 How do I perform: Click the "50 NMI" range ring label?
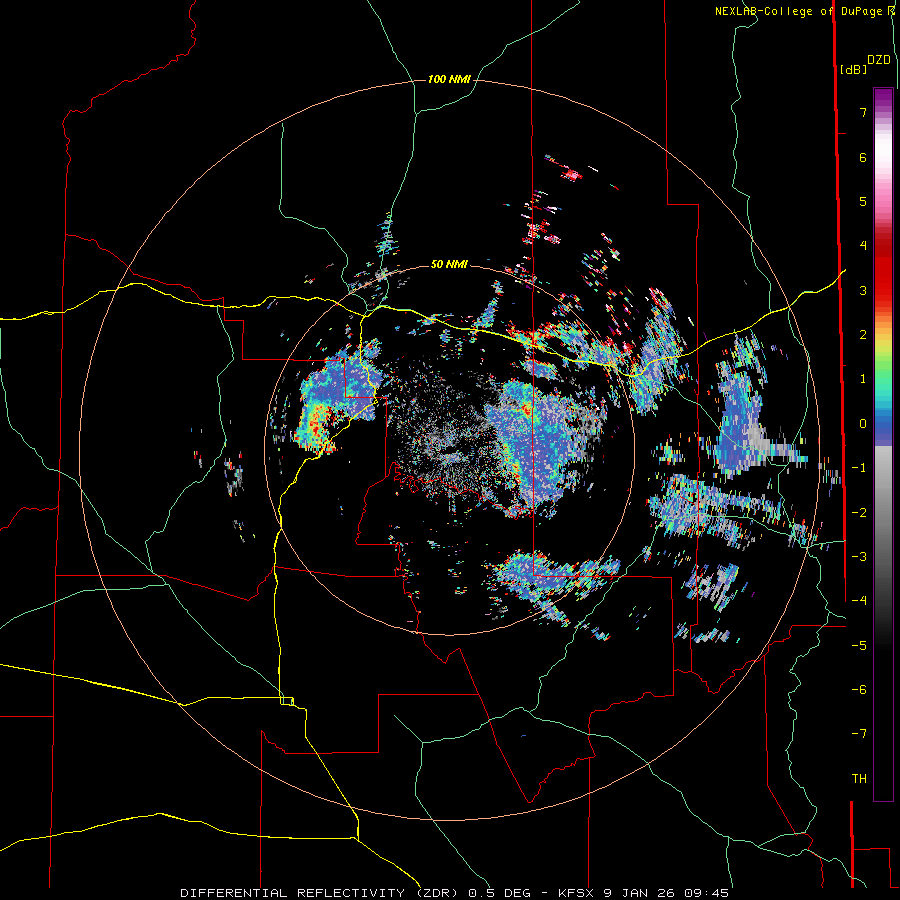click(x=449, y=264)
